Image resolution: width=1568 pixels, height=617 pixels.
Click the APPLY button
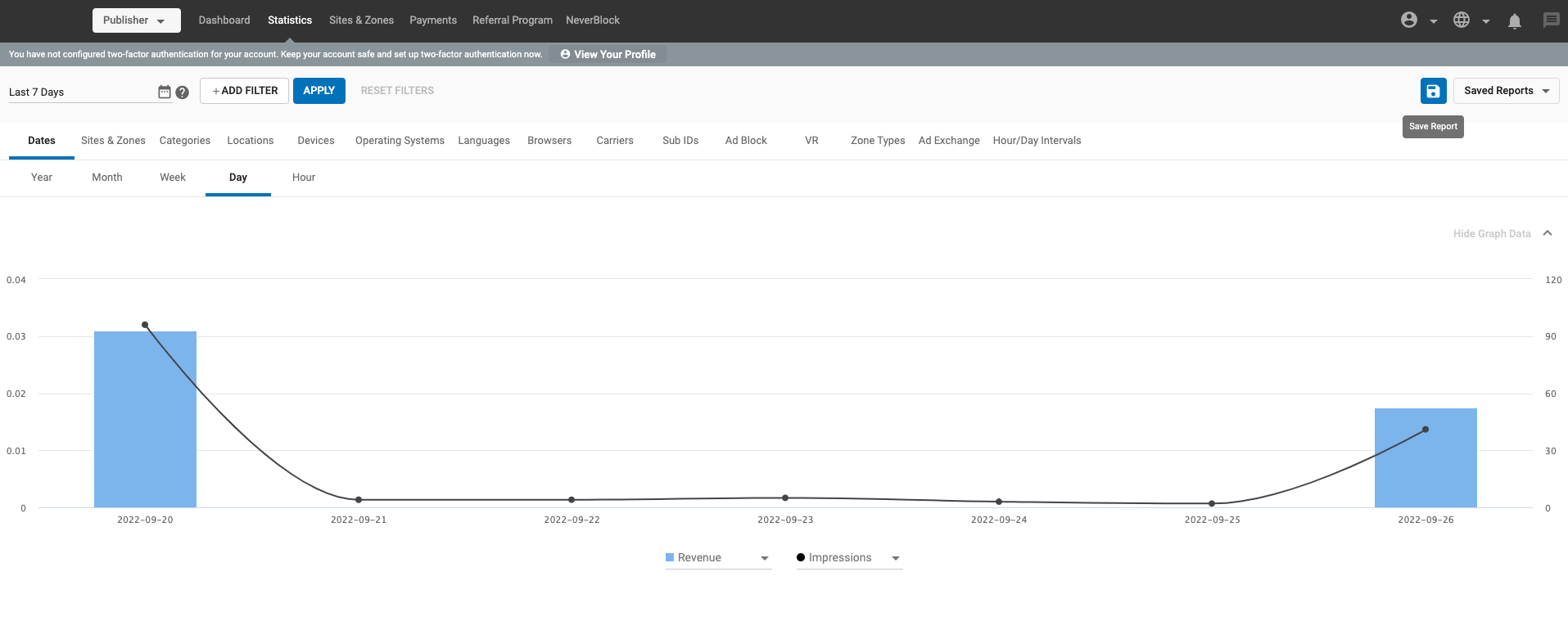(x=319, y=91)
